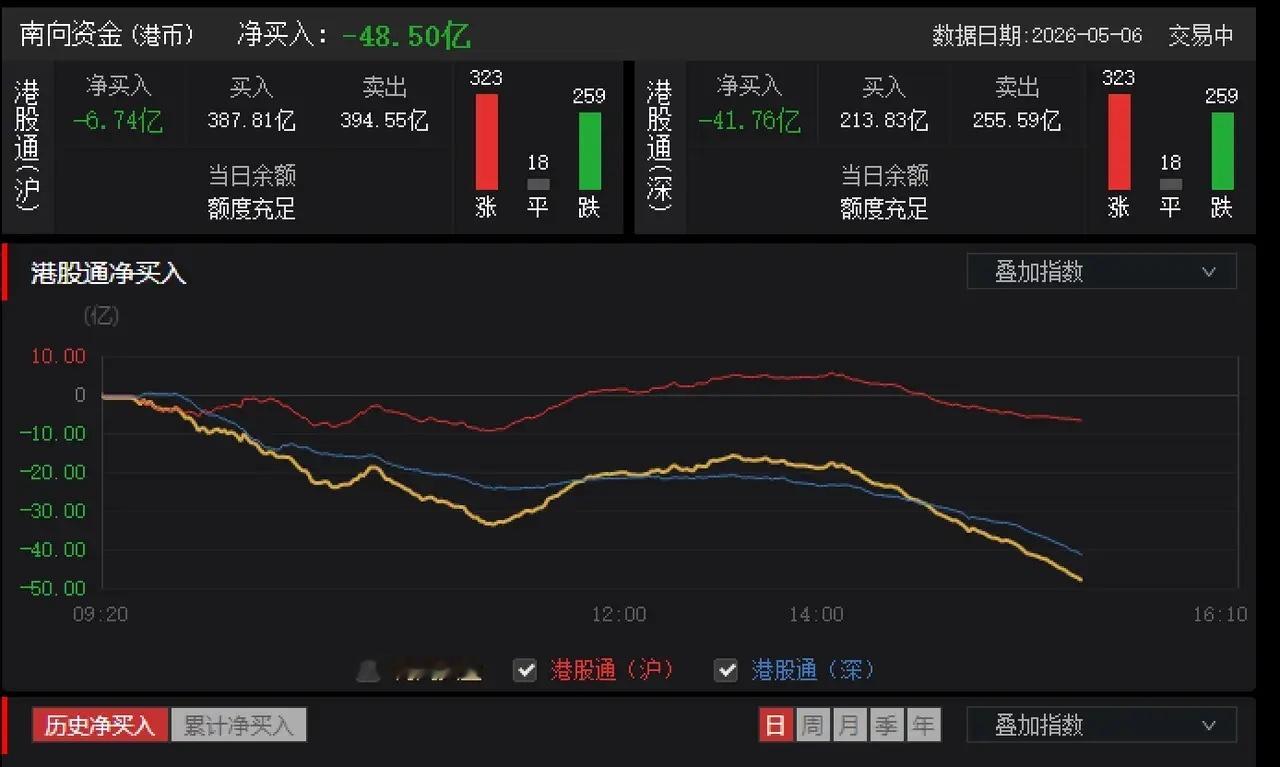This screenshot has height=767, width=1280.
Task: Select the 季 period button
Action: tap(886, 725)
